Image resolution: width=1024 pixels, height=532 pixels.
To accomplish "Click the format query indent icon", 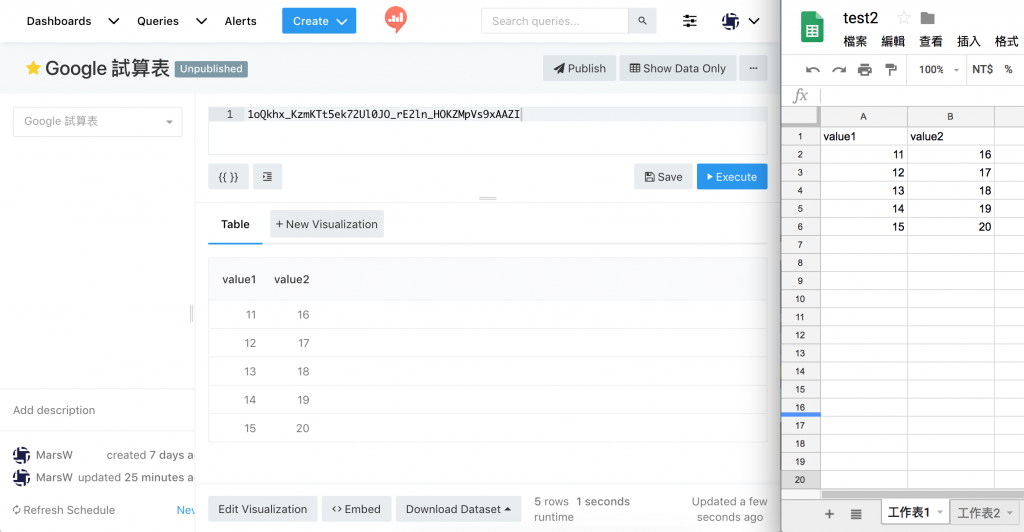I will [267, 176].
